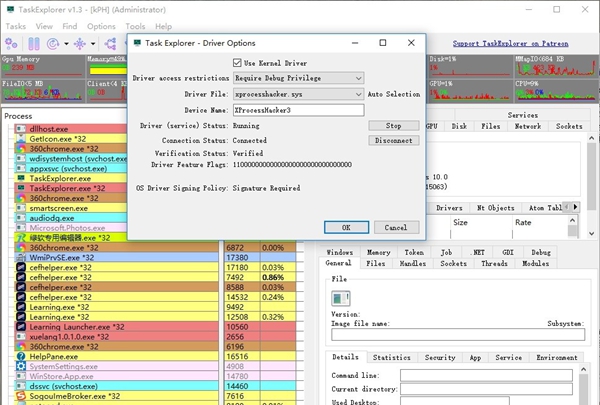Click the icon beside dllhost.exe
This screenshot has height=405, width=600.
(21, 129)
